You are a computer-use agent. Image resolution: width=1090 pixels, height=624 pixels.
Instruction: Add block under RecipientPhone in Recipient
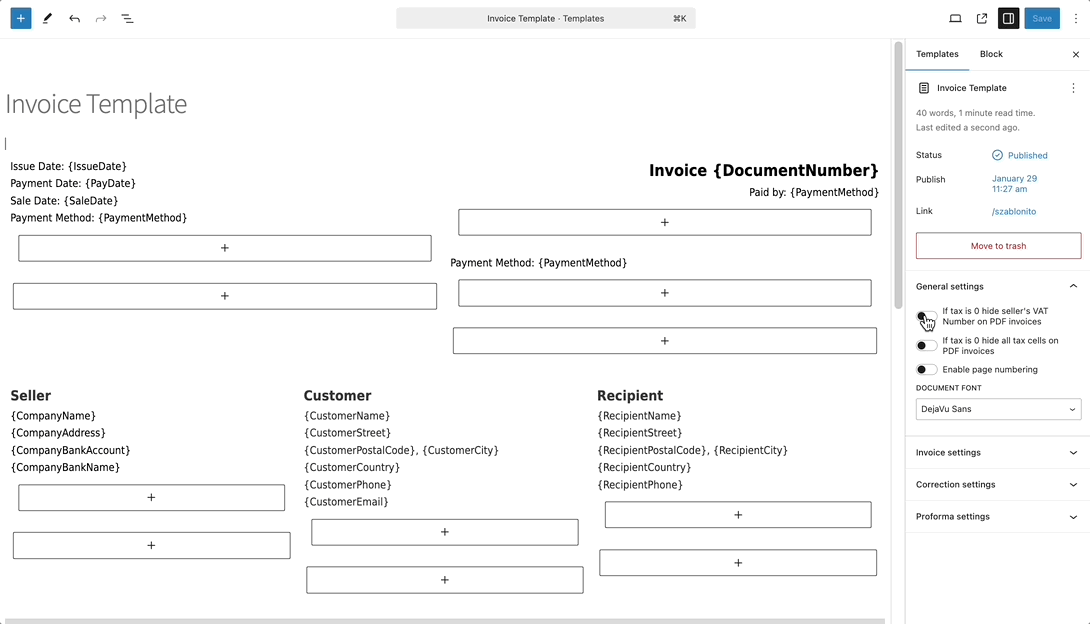738,515
